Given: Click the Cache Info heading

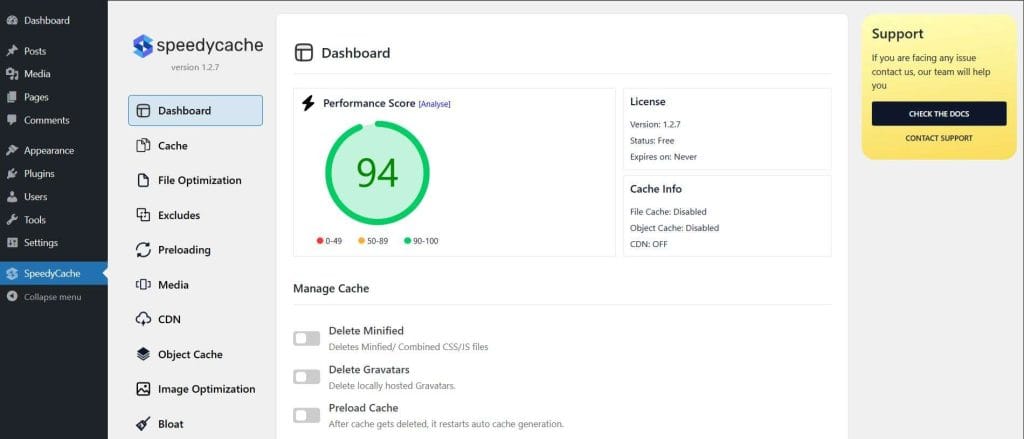Looking at the screenshot, I should point(656,189).
